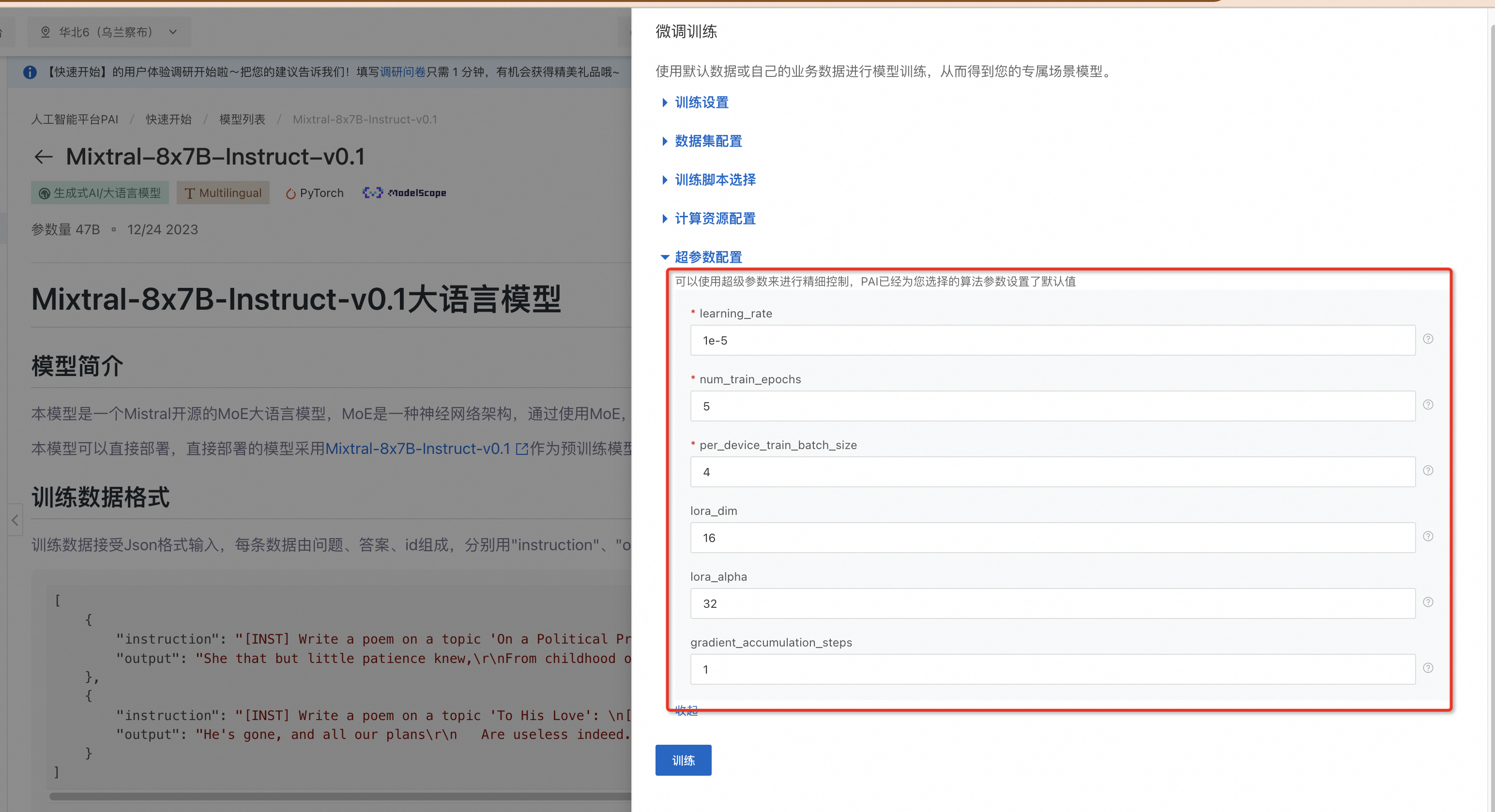Screen dimensions: 1495x812
Task: Click the learning_rate input field
Action: click(x=1052, y=341)
